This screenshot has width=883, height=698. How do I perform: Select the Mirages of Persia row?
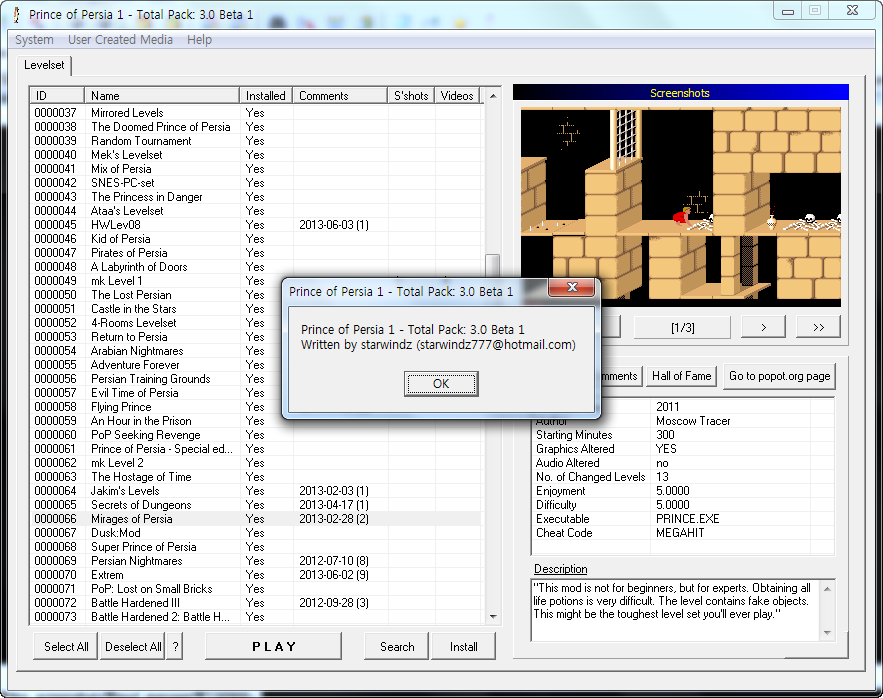(256, 519)
